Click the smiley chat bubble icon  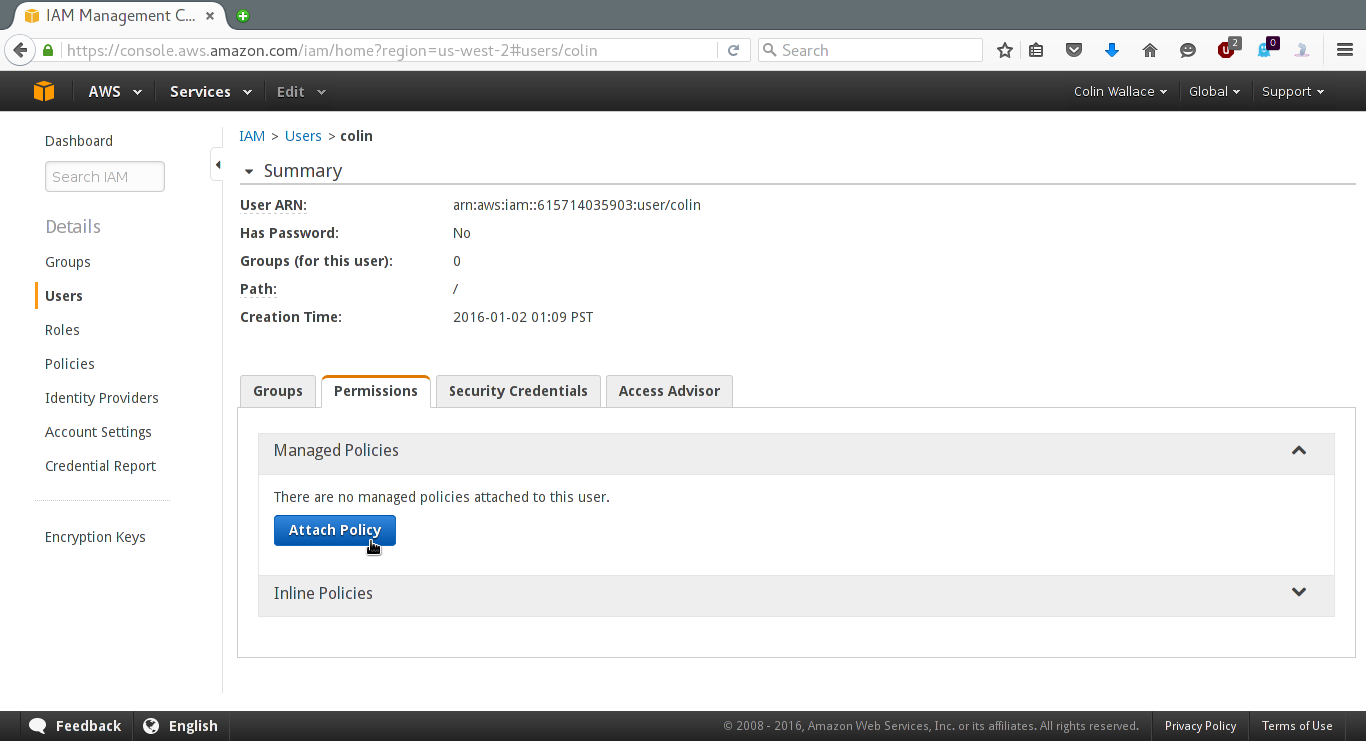click(x=1187, y=50)
